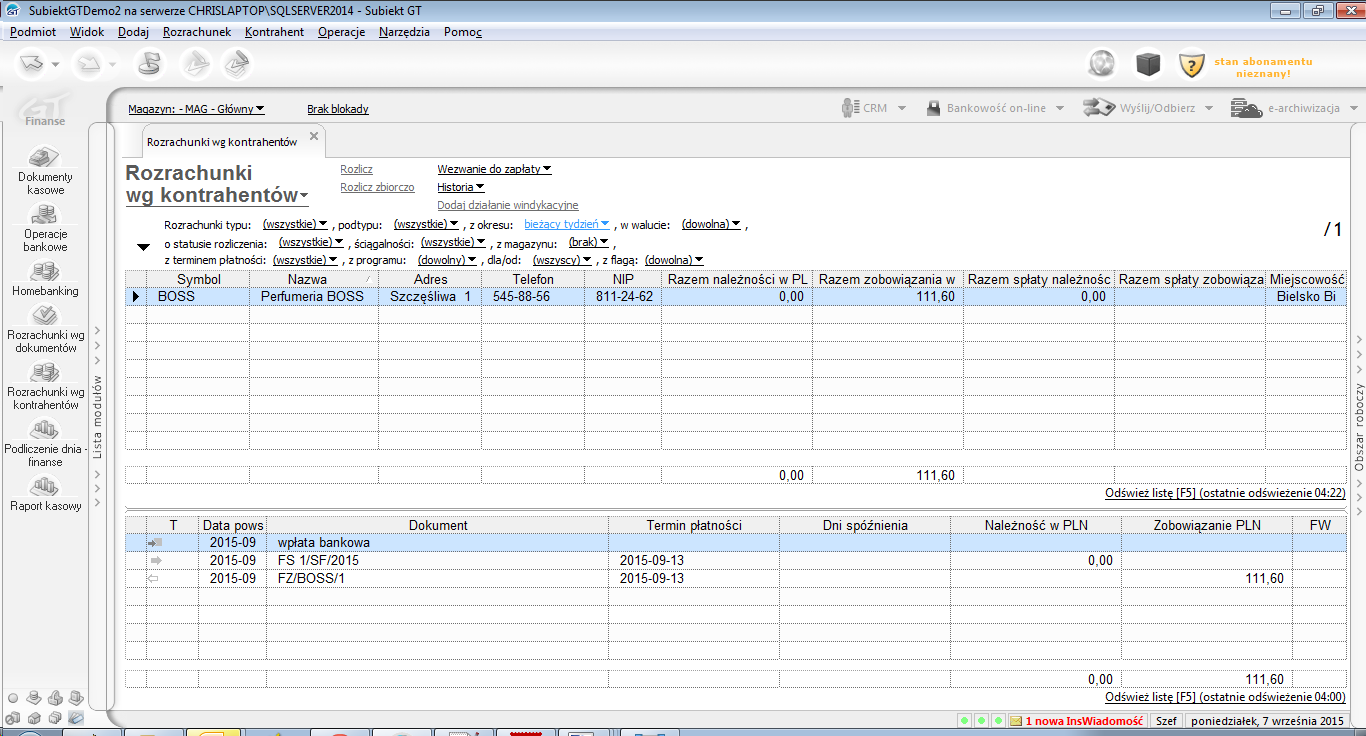
Task: Open the z programu (dowolny) filter
Action: 447,260
